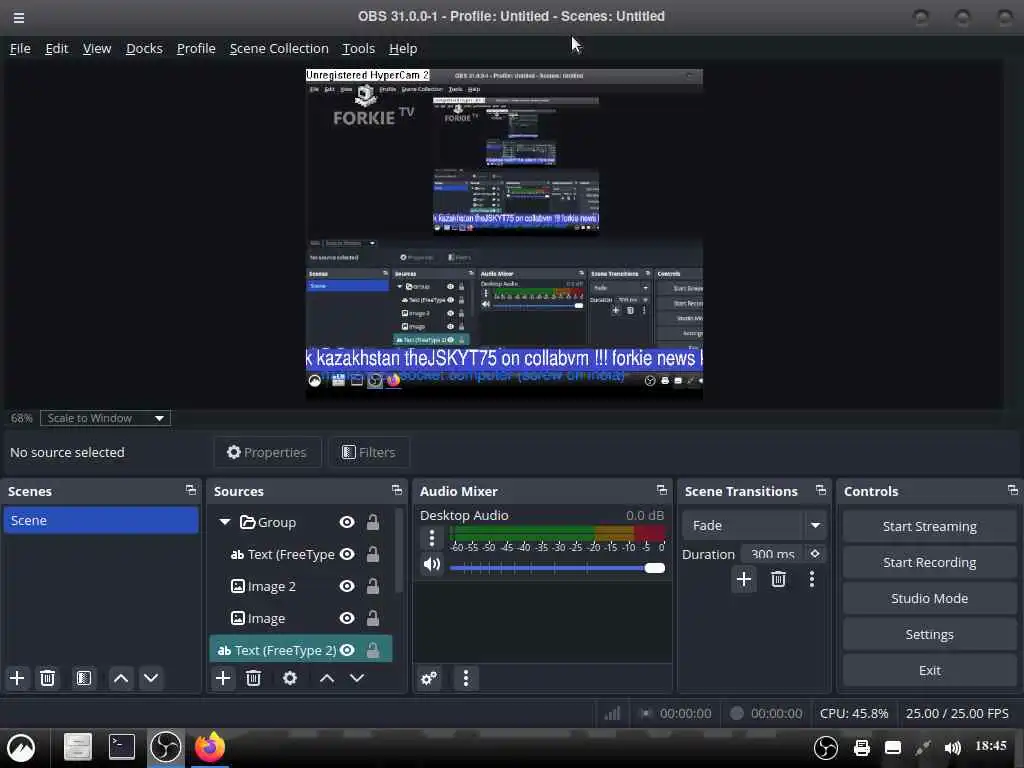
Task: Toggle lock on Image 2 source
Action: (372, 586)
